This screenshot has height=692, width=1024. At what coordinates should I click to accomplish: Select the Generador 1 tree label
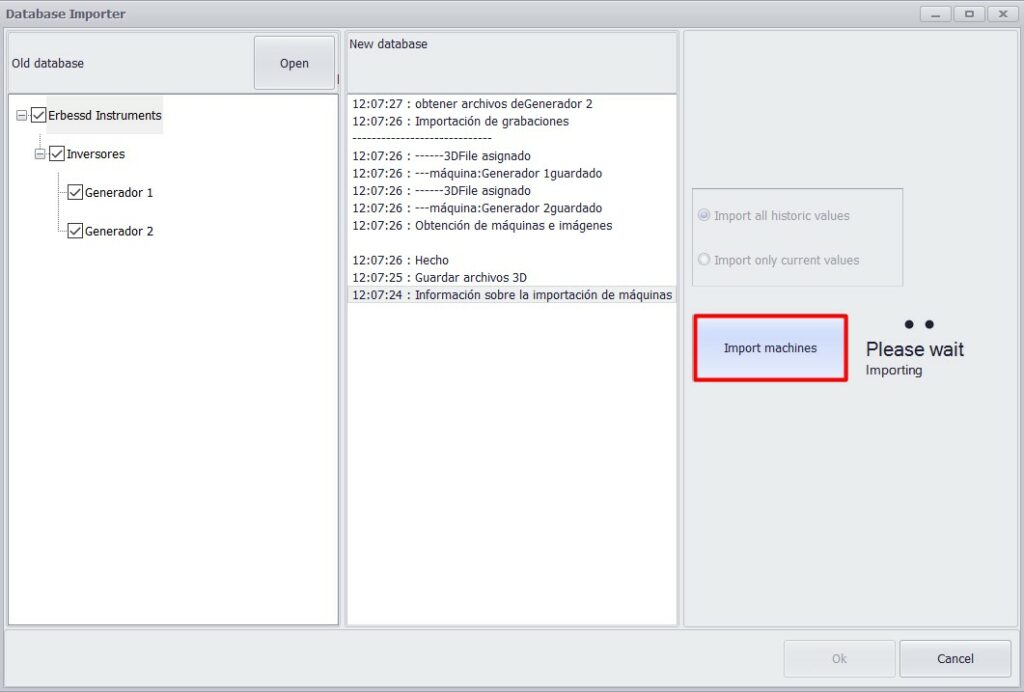tap(119, 193)
